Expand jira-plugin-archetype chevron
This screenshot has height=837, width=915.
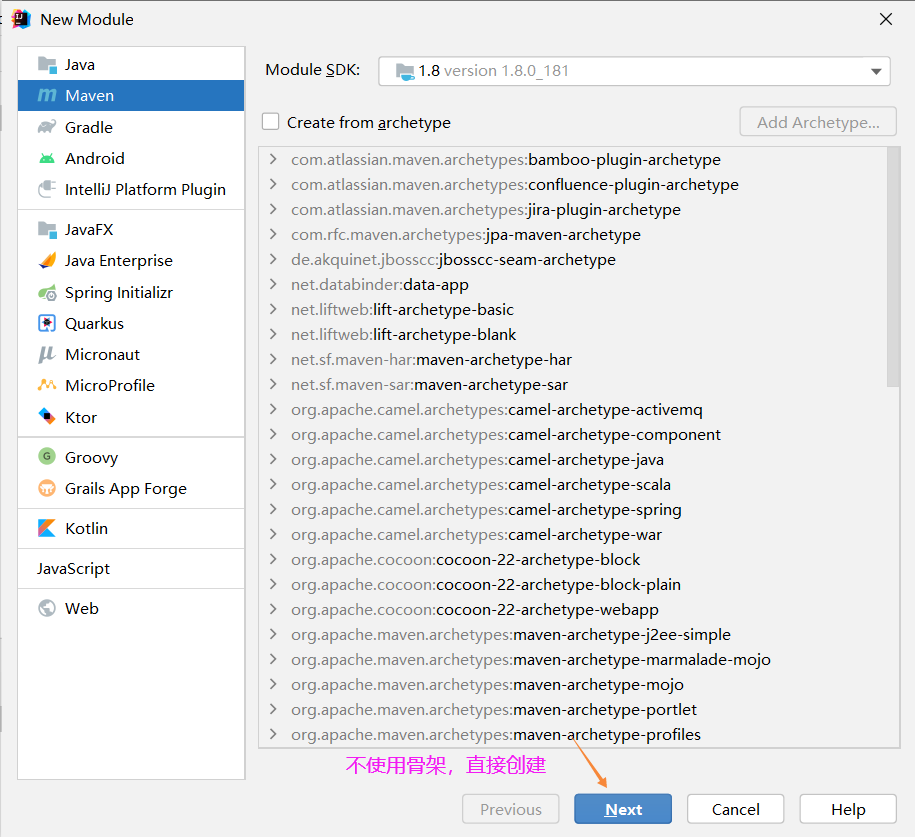coord(273,210)
